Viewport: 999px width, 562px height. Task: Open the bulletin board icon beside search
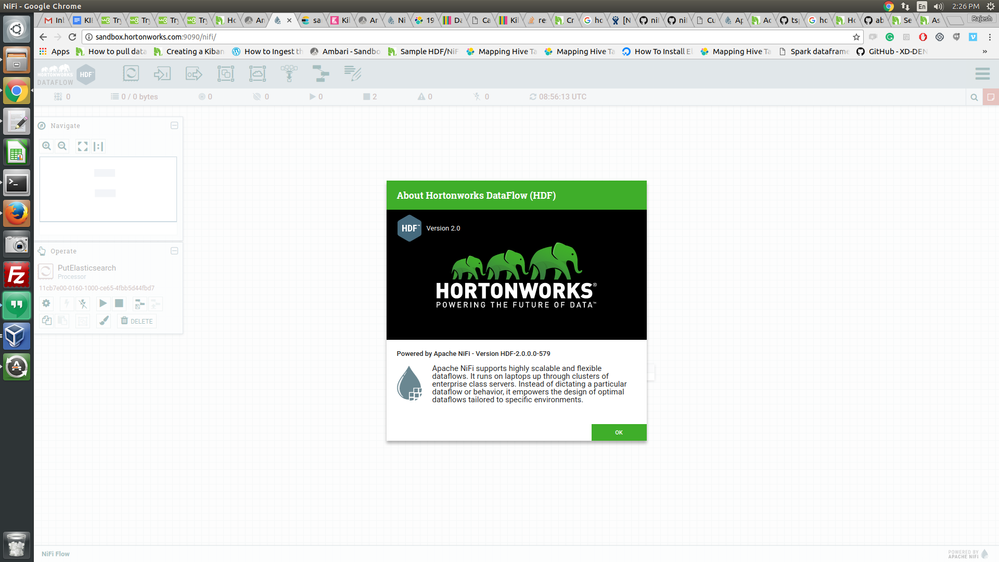[991, 97]
